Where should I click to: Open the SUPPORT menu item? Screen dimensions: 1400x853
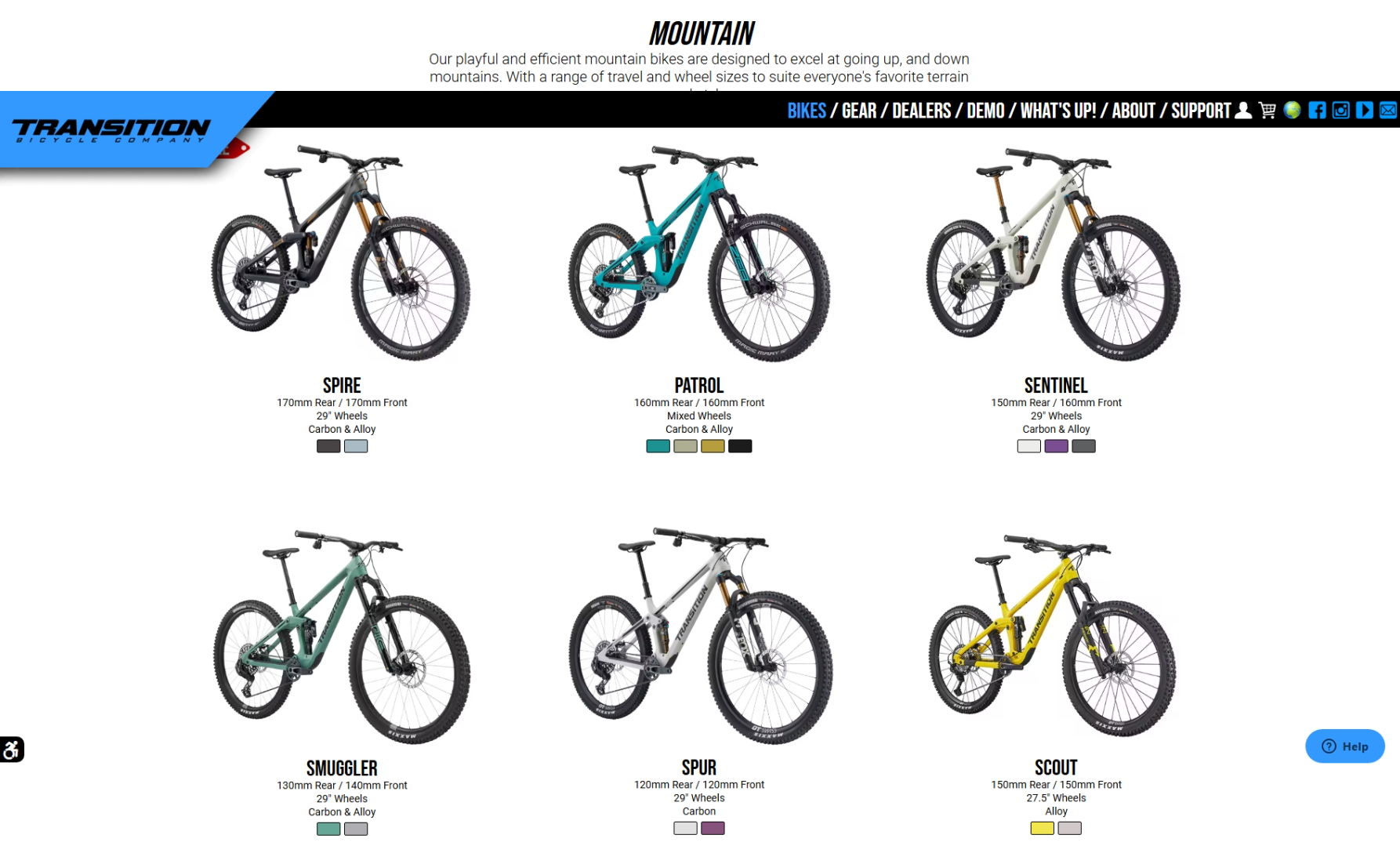tap(1201, 111)
